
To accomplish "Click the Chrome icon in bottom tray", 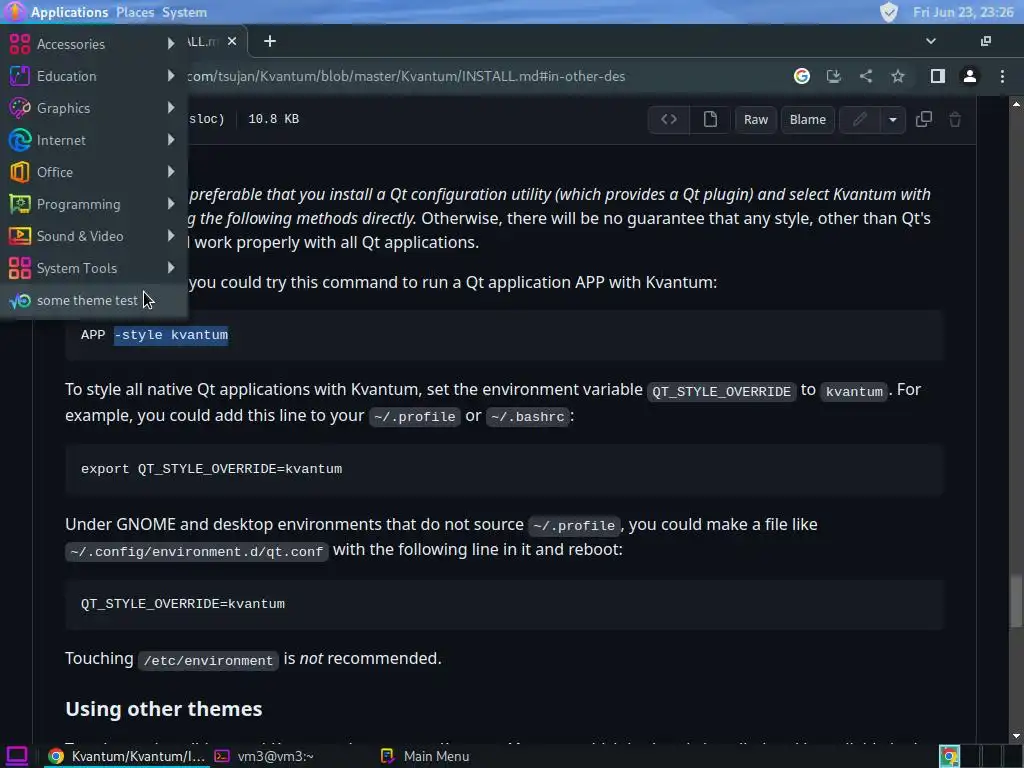I will [x=950, y=756].
